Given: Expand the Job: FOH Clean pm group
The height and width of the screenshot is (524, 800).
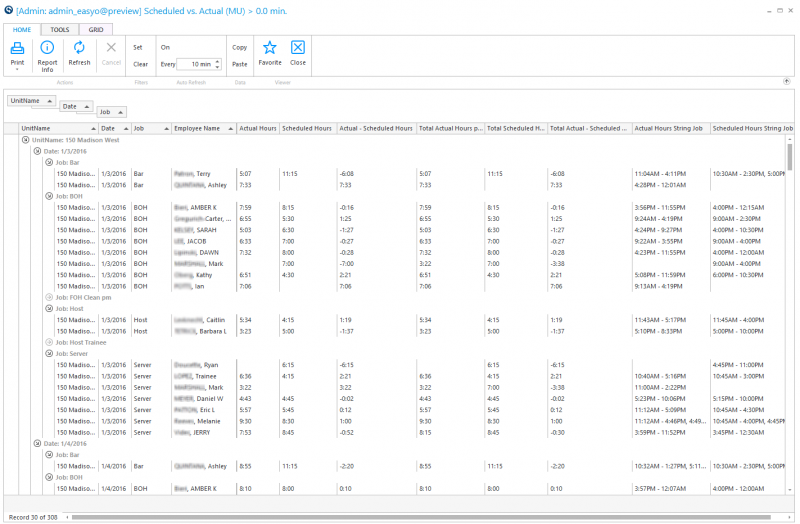Looking at the screenshot, I should 49,297.
